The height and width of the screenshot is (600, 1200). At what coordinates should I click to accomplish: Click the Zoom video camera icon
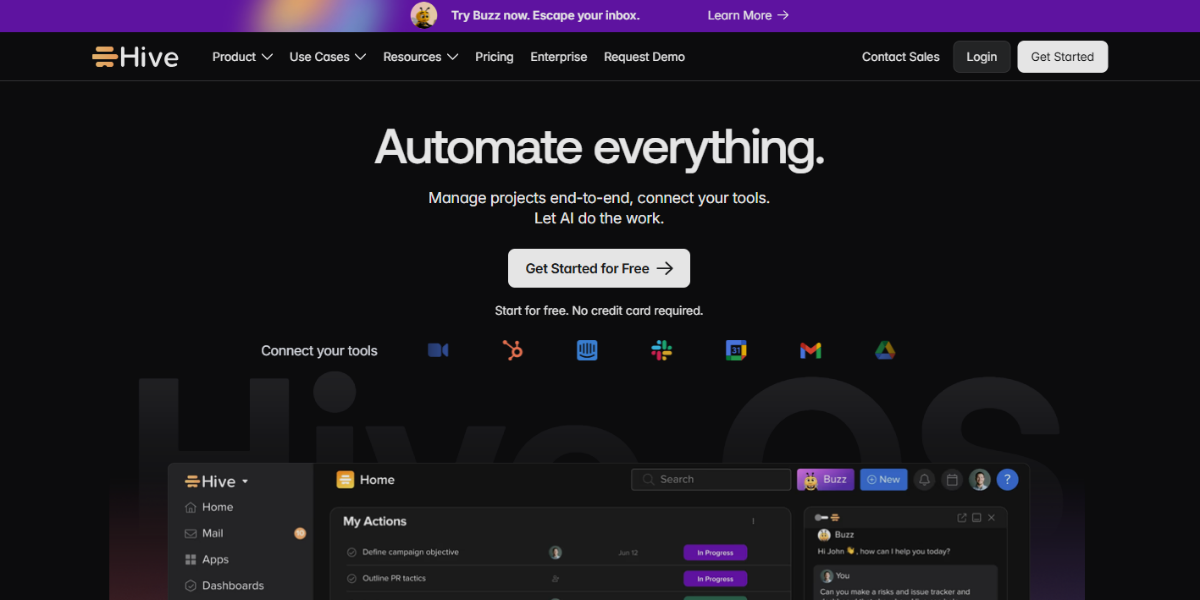(438, 350)
